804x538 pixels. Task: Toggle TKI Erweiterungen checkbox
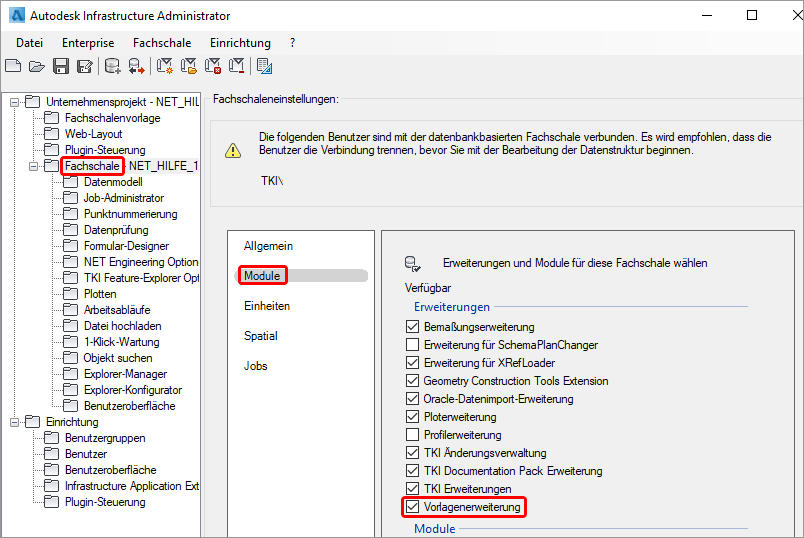click(x=412, y=489)
